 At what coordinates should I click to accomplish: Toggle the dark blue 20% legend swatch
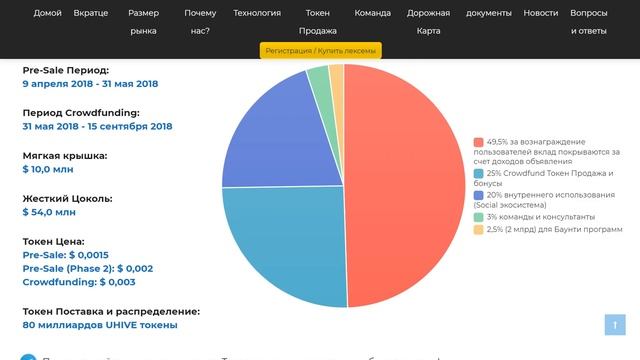pos(478,195)
